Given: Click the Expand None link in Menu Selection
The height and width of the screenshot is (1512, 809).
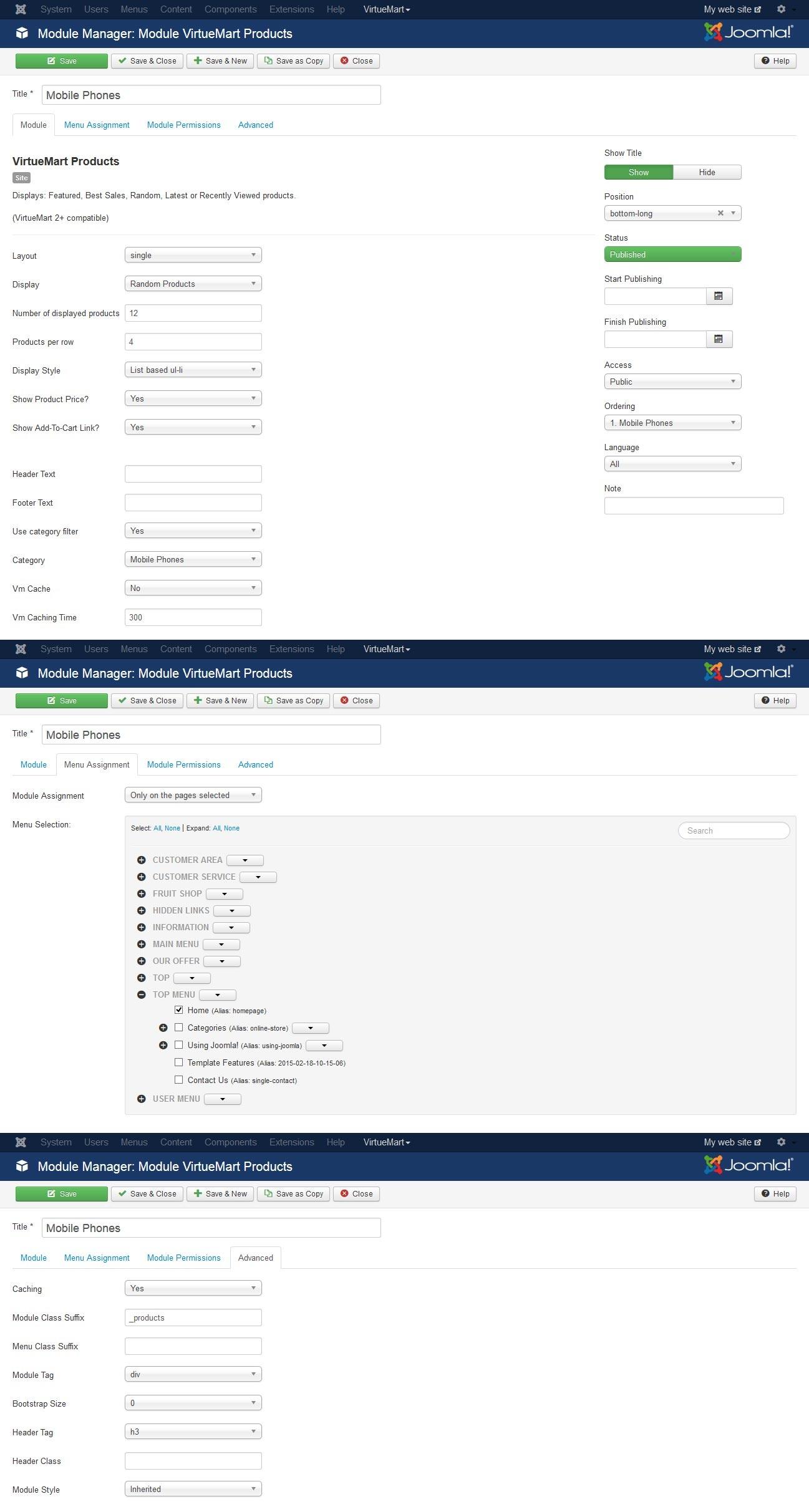Looking at the screenshot, I should pos(231,828).
